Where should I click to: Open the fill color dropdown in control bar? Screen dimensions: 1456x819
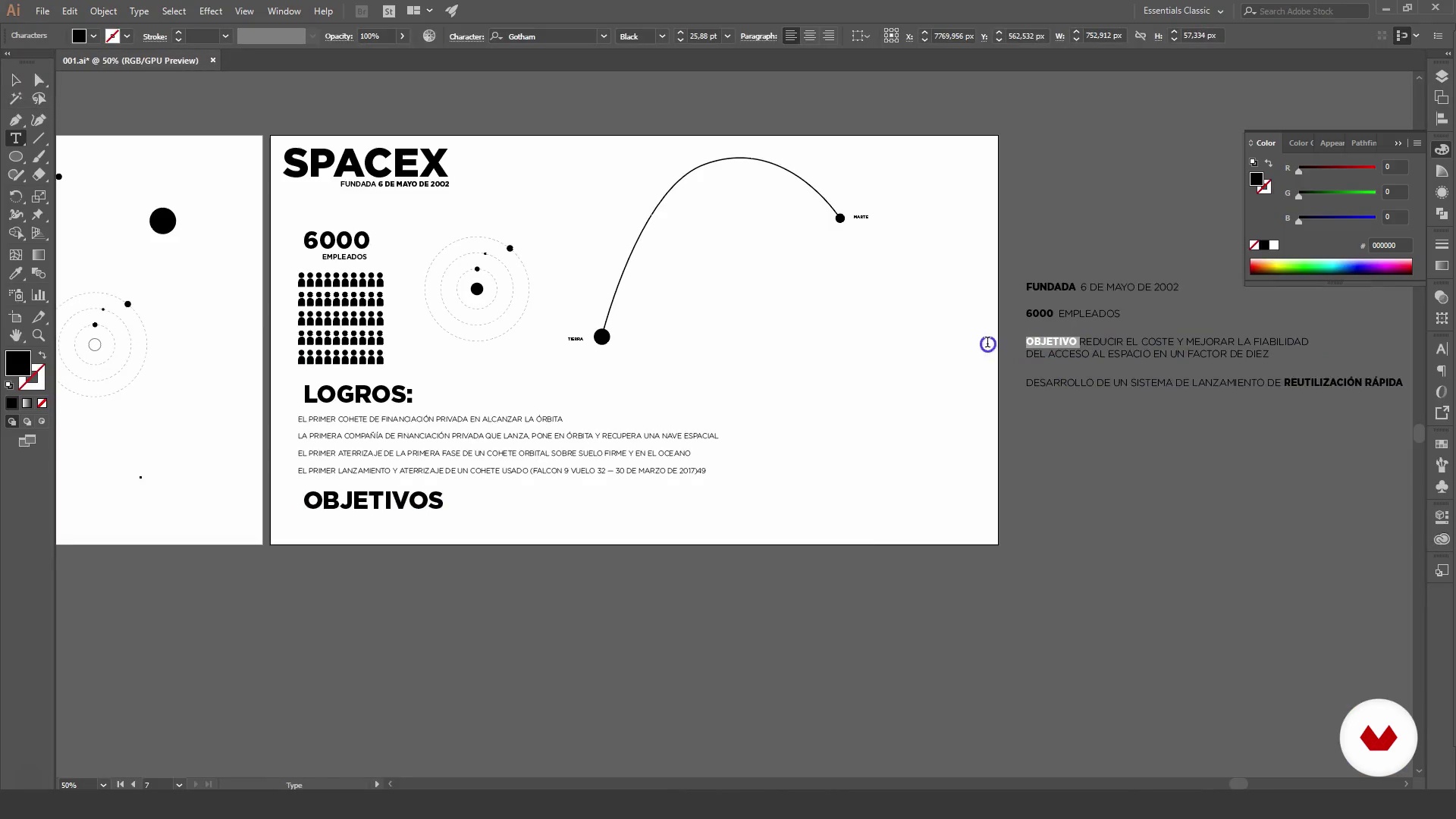(93, 36)
